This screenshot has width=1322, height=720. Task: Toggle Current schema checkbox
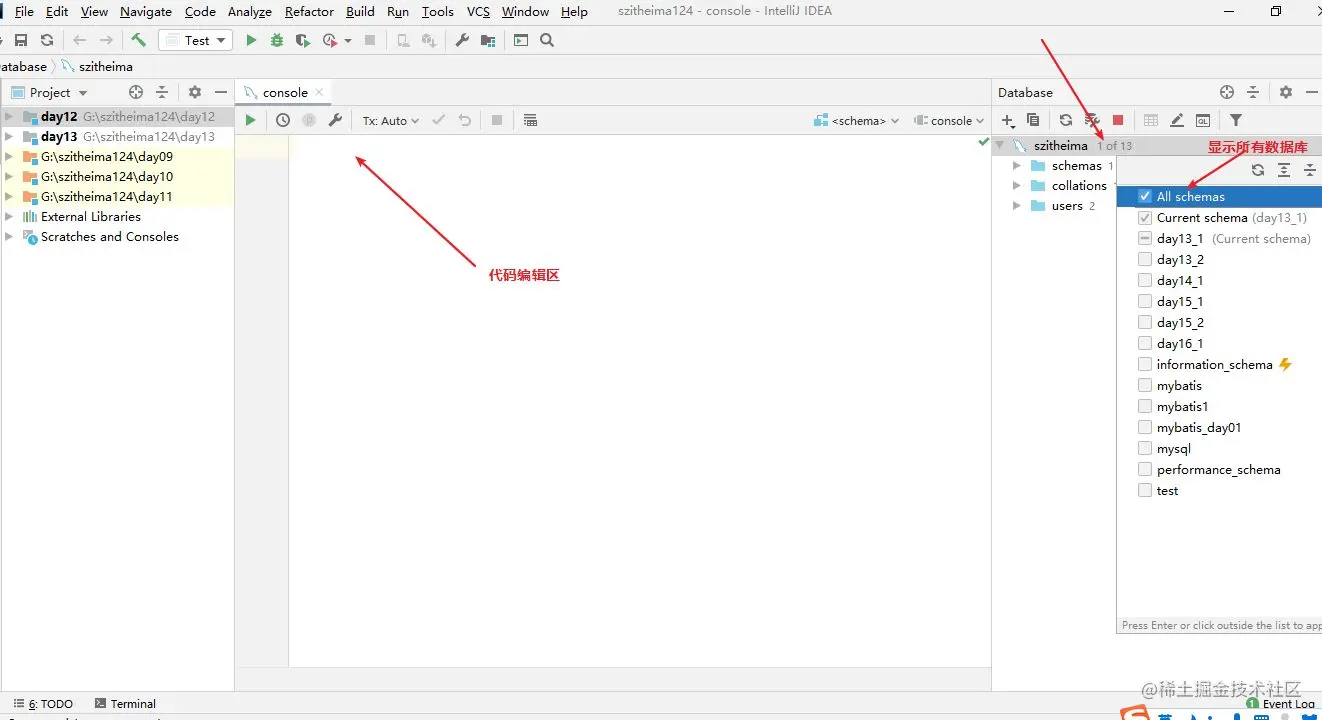[1145, 218]
